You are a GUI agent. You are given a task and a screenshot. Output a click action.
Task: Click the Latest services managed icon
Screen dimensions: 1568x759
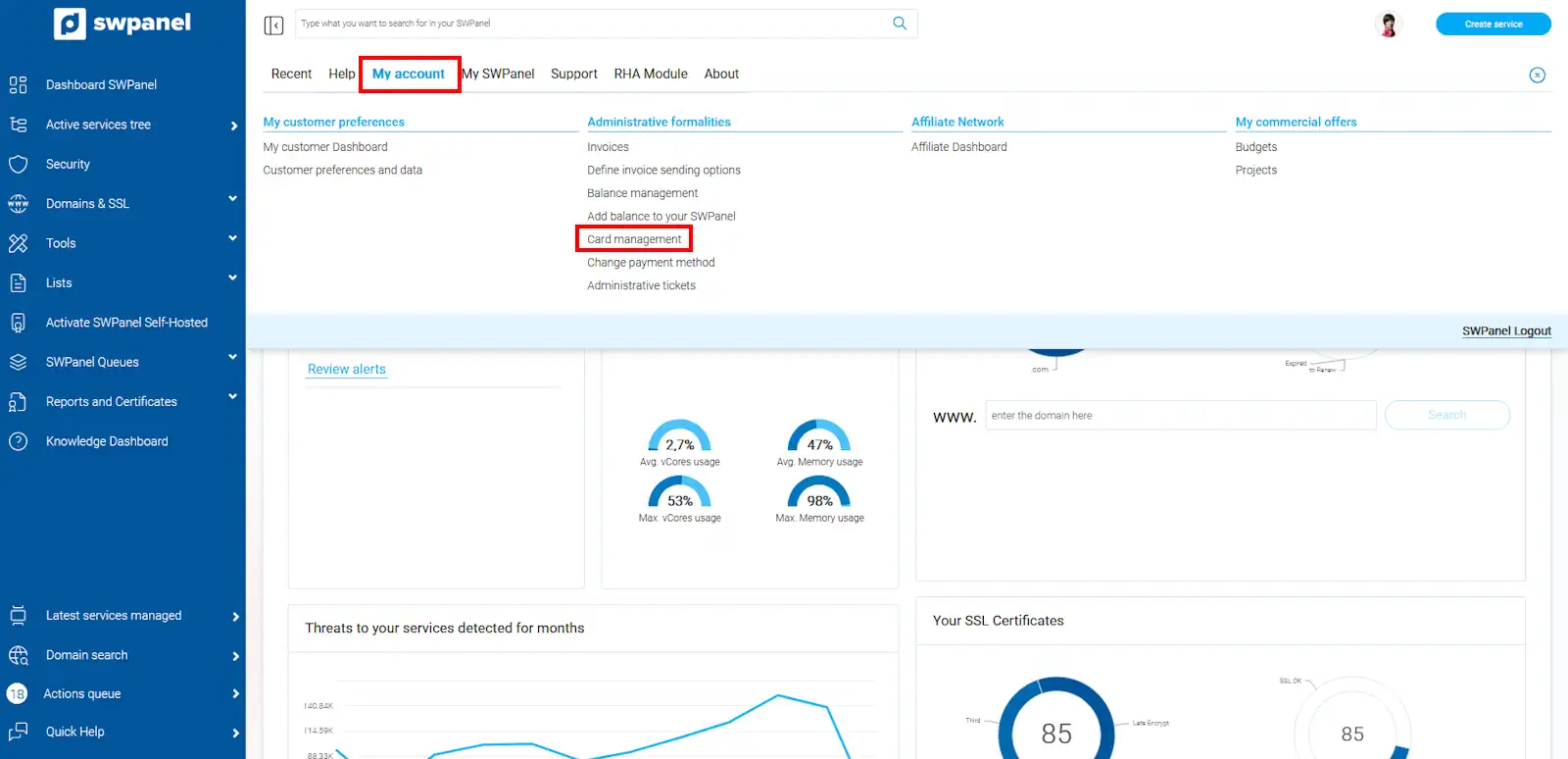tap(18, 616)
